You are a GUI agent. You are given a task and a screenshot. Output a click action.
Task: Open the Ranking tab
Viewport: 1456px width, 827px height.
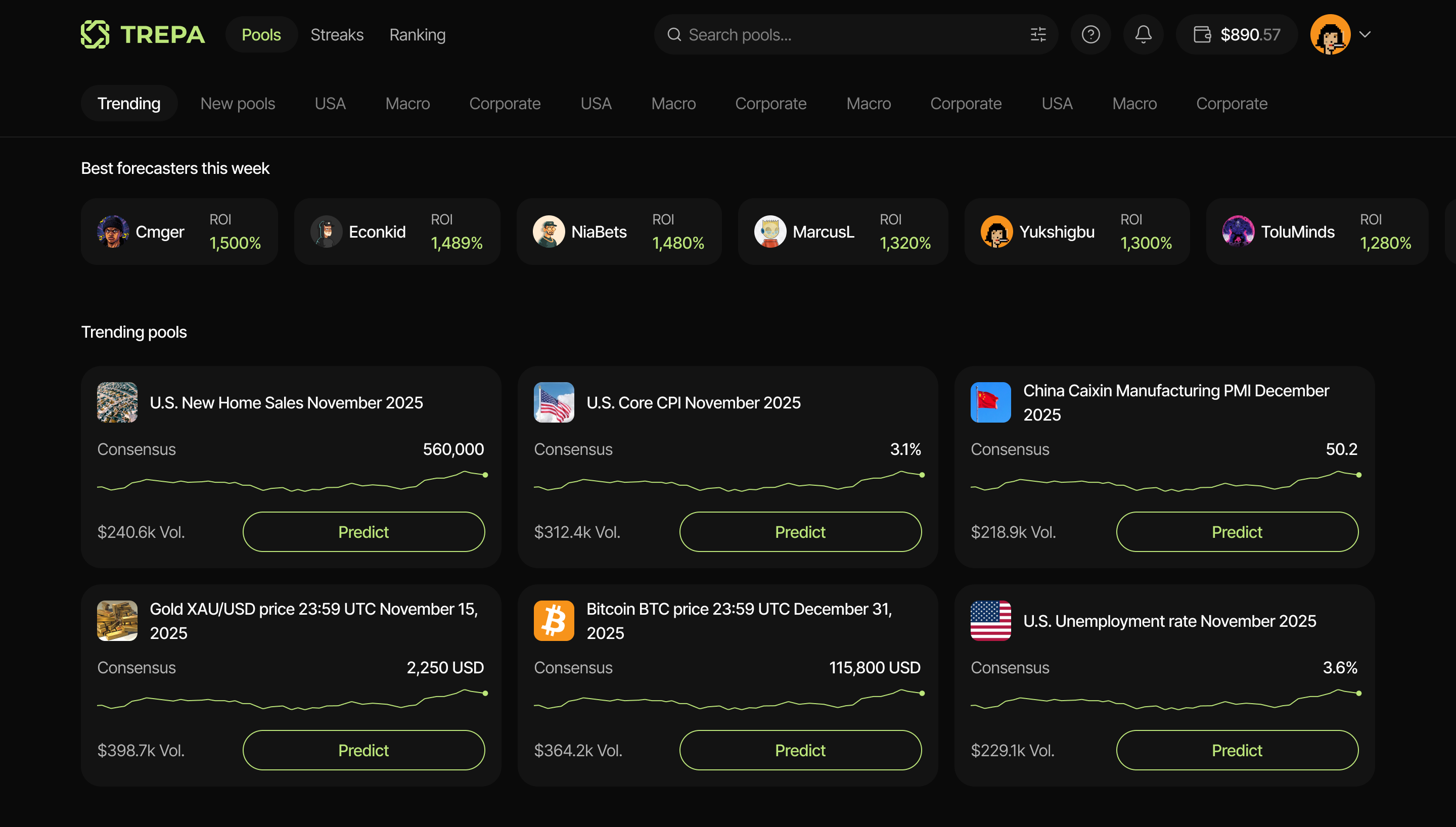point(418,35)
